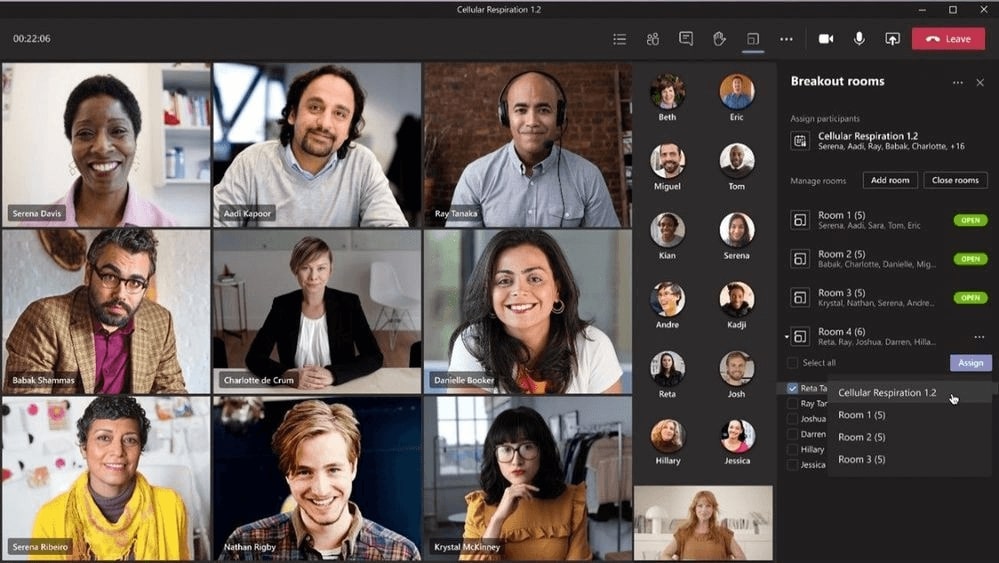Open the people icon in meeting toolbar
The height and width of the screenshot is (563, 999).
point(652,39)
